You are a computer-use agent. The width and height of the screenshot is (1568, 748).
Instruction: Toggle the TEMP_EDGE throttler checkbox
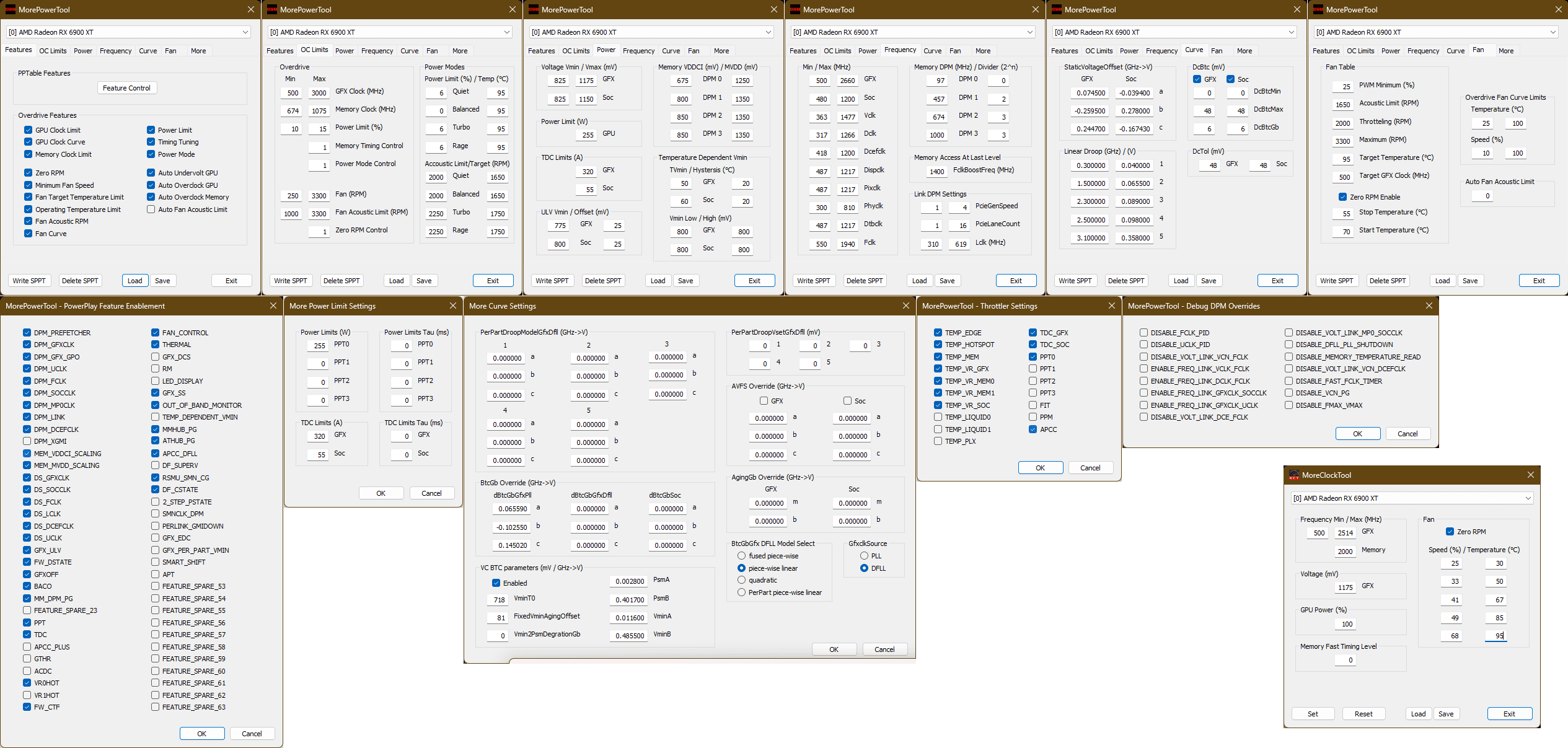[938, 333]
